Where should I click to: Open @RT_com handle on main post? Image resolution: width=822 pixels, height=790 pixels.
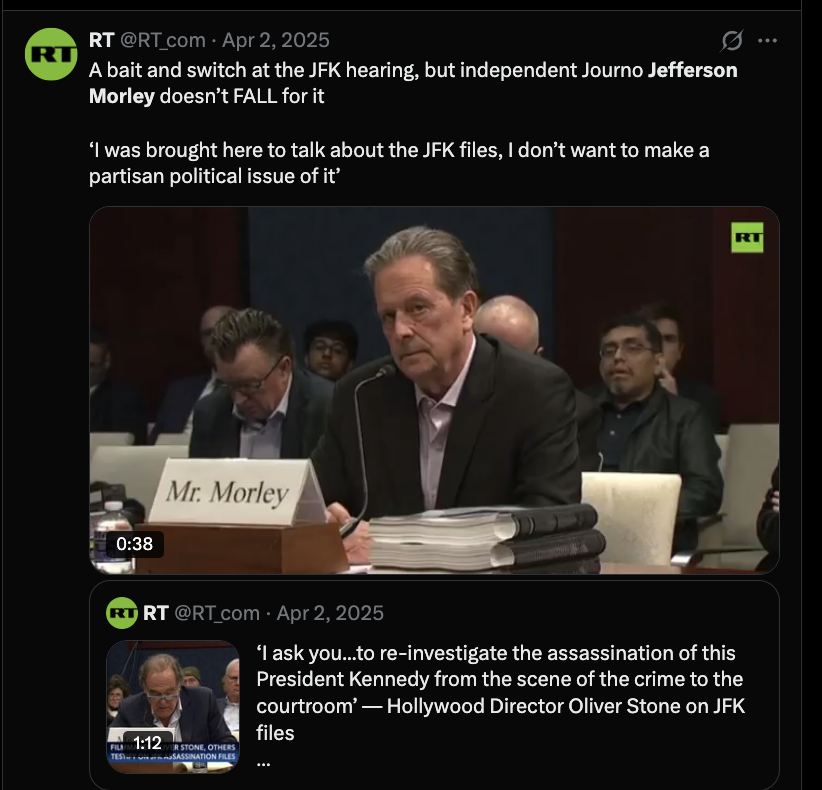[163, 40]
